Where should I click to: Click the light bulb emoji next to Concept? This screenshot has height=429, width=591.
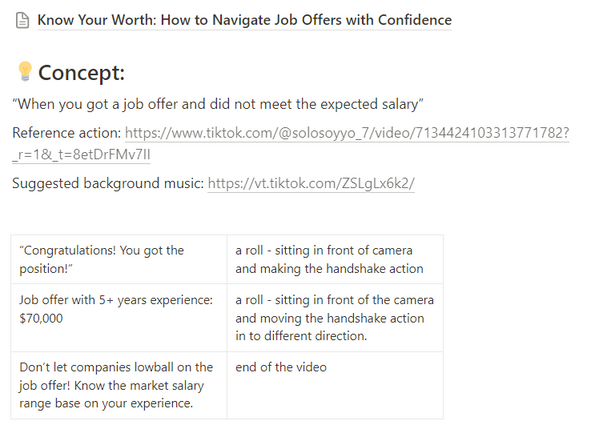[x=25, y=71]
